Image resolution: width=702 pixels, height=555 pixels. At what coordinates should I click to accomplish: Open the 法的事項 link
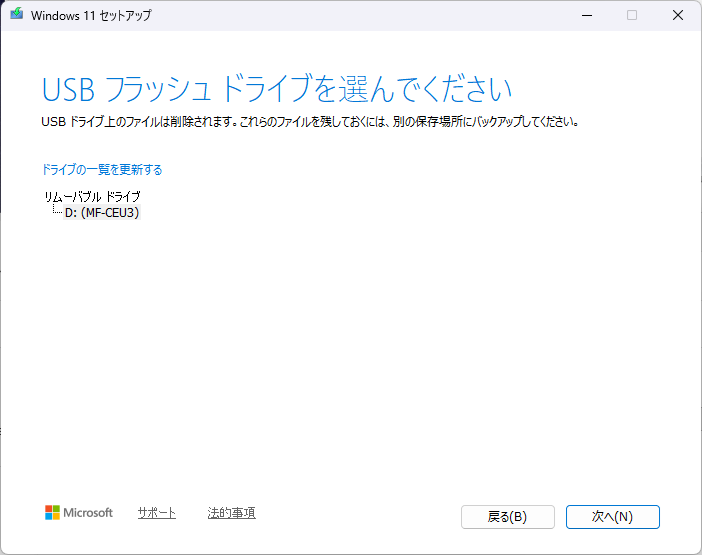point(231,513)
